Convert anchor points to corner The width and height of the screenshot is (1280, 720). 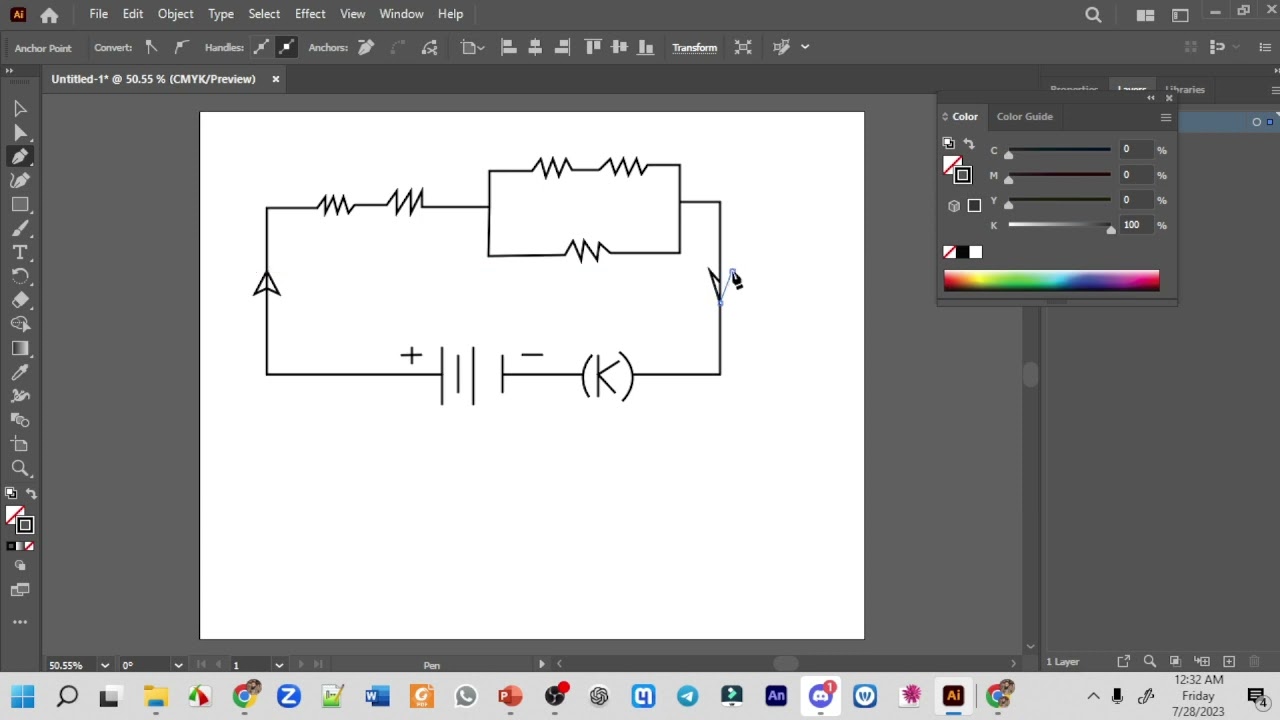(x=151, y=47)
